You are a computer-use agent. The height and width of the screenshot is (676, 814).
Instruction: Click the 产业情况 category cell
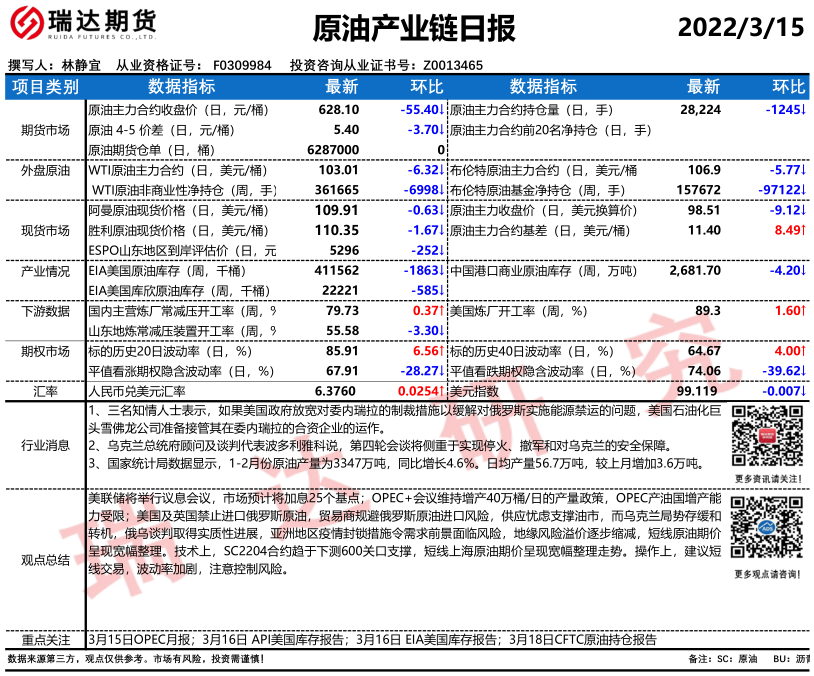[45, 271]
